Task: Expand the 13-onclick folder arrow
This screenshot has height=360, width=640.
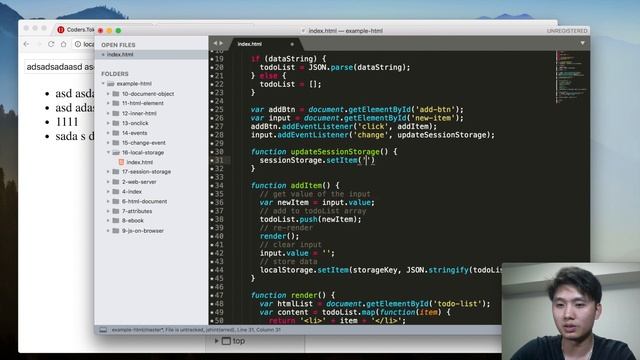Action: click(x=108, y=123)
